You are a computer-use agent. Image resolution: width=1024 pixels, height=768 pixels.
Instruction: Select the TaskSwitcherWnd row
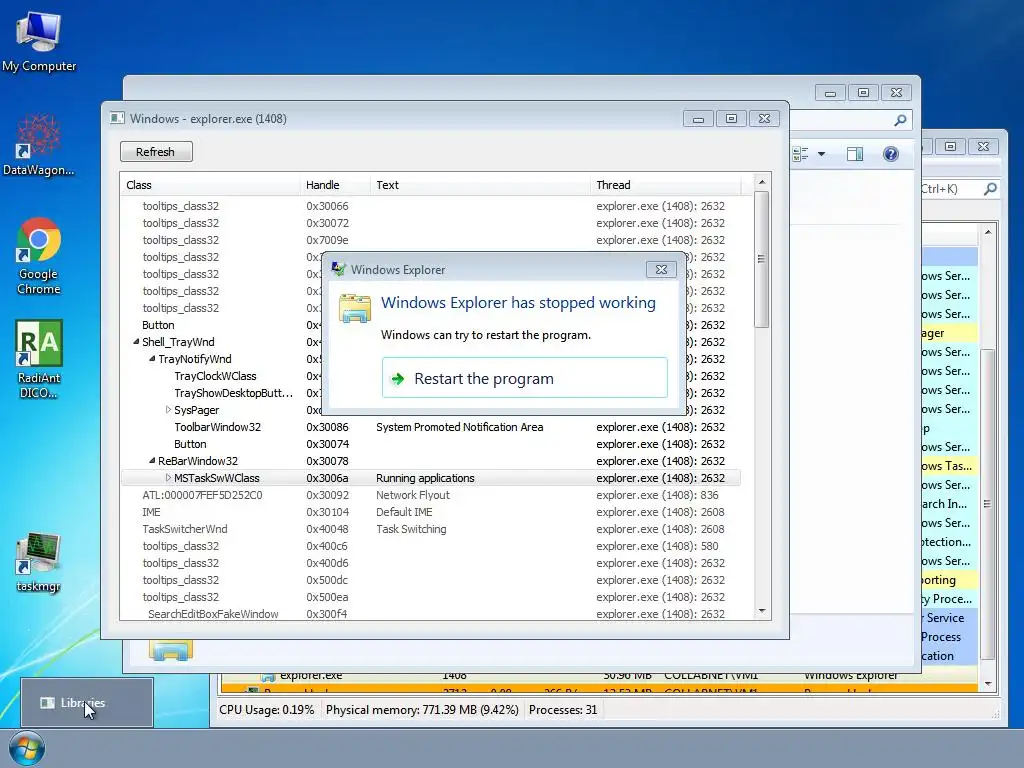(x=430, y=528)
